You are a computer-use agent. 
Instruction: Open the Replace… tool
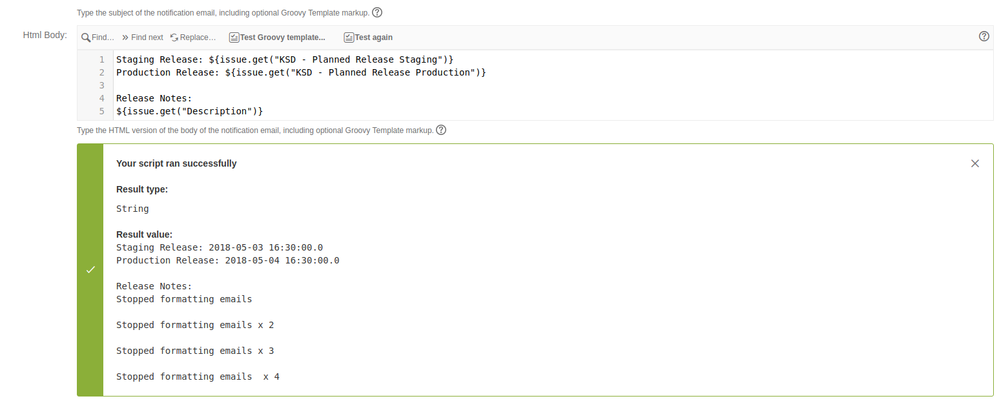click(193, 38)
